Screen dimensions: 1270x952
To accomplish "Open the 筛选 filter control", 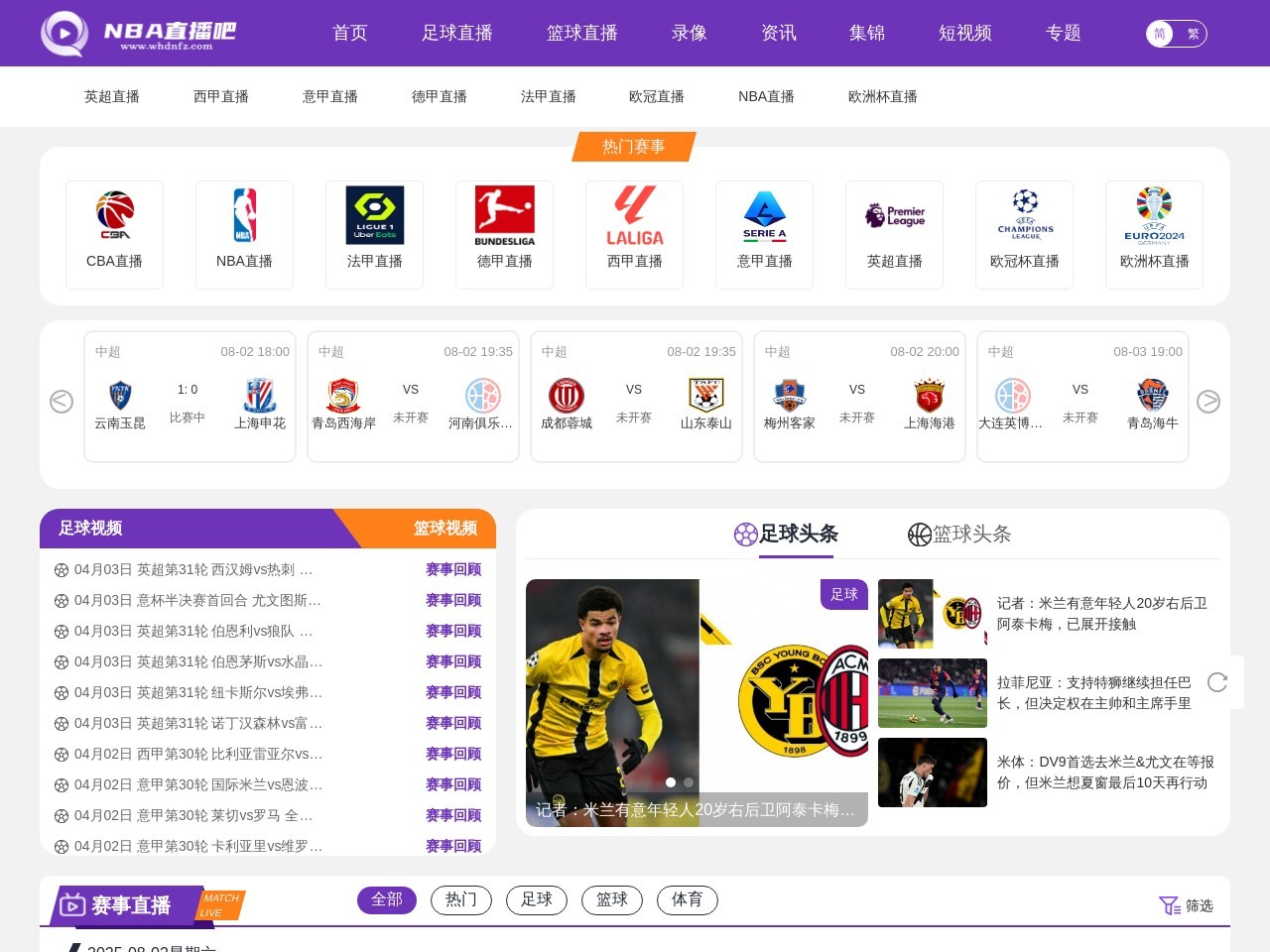I will [x=1186, y=904].
